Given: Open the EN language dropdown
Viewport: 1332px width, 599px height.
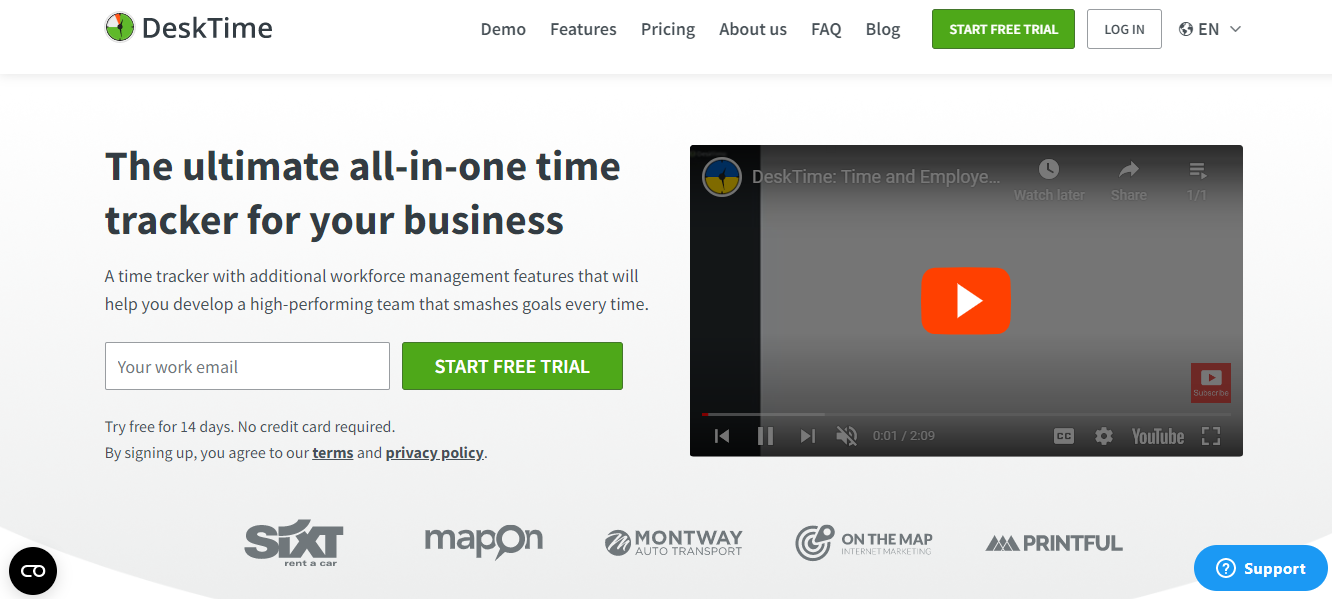Looking at the screenshot, I should tap(1210, 29).
